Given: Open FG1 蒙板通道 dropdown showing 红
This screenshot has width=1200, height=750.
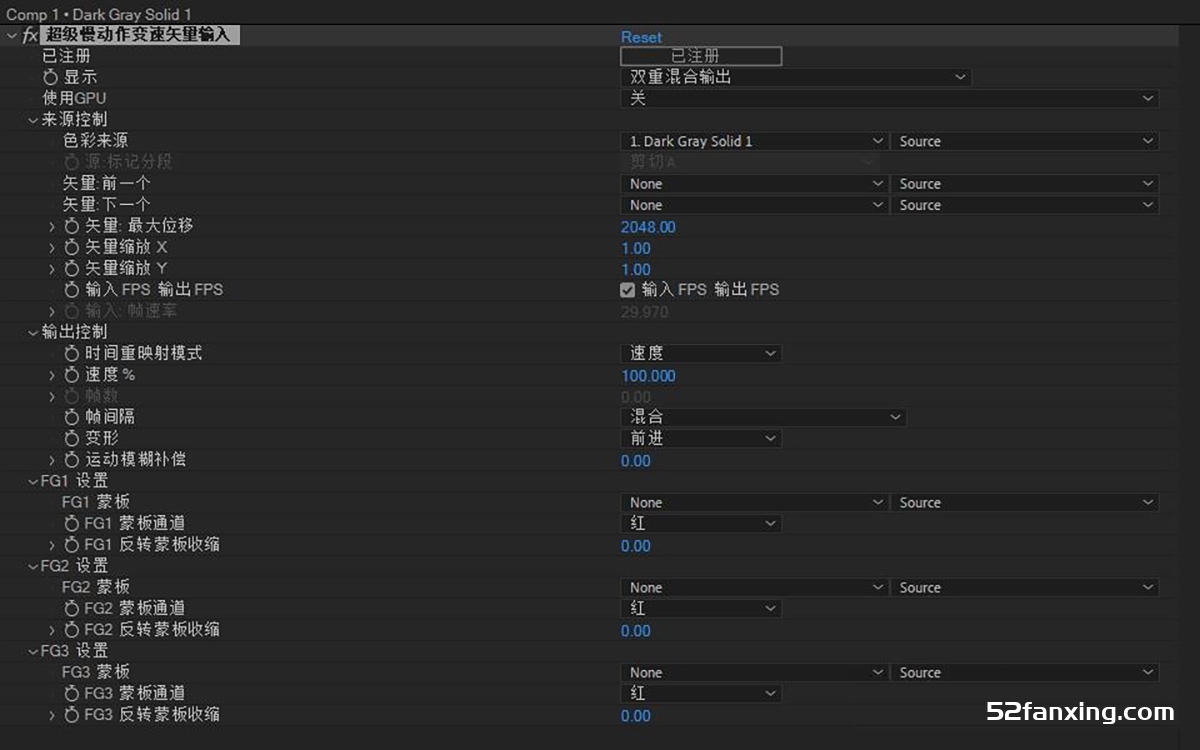Looking at the screenshot, I should pos(701,523).
